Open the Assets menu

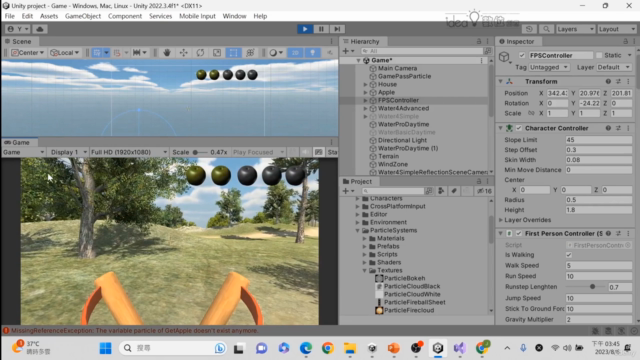[49, 16]
